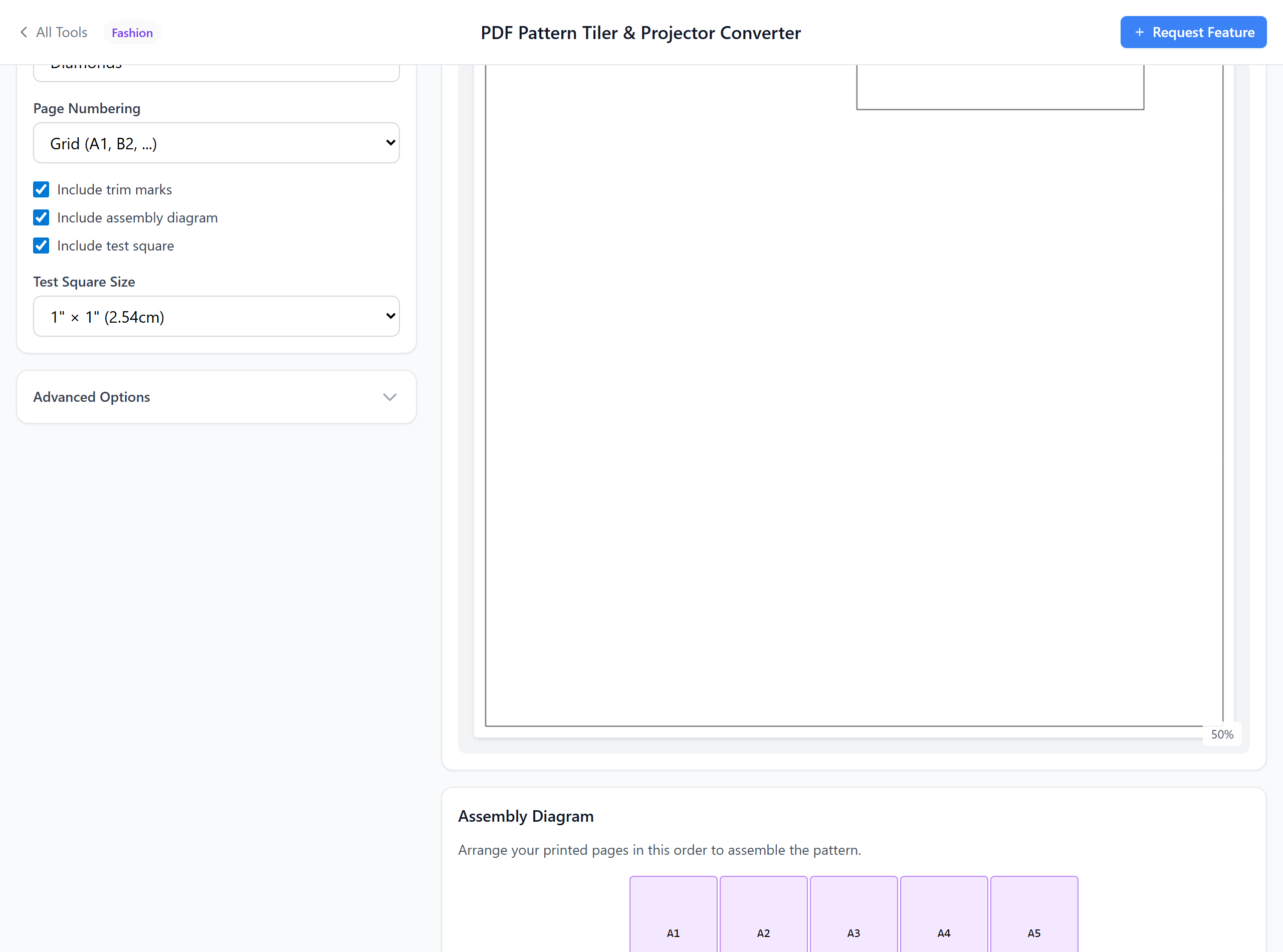Uncheck Include trim marks
Viewport: 1283px width, 952px height.
coord(41,189)
